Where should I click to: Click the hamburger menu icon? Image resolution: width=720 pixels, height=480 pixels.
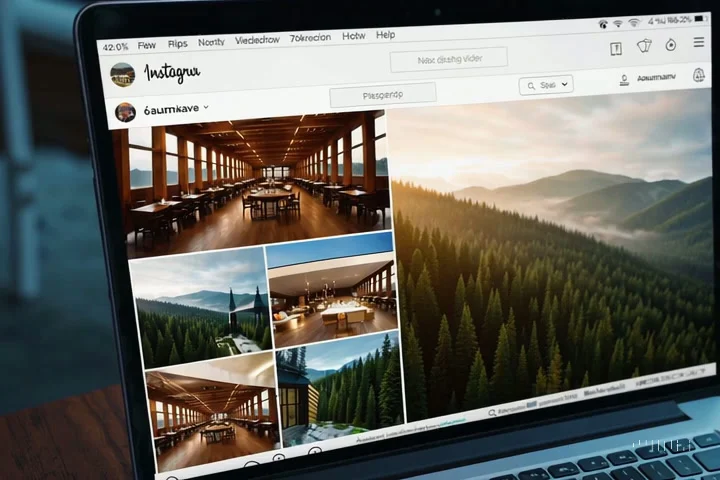tap(698, 42)
